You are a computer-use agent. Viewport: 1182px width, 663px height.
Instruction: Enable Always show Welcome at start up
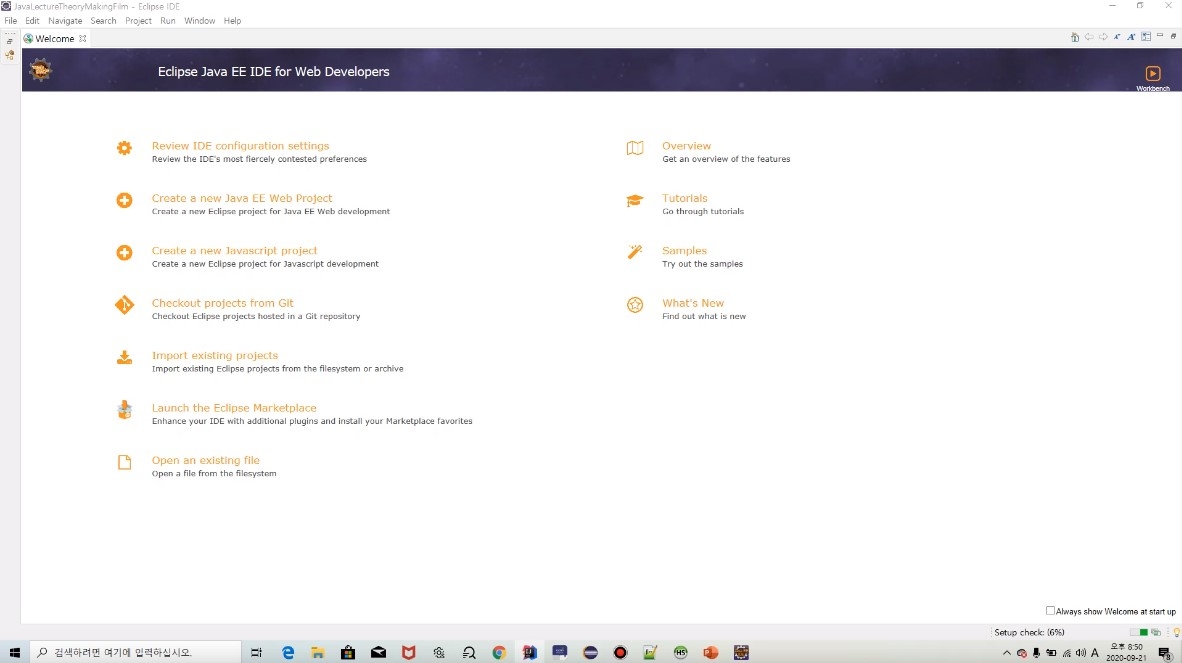click(1050, 611)
